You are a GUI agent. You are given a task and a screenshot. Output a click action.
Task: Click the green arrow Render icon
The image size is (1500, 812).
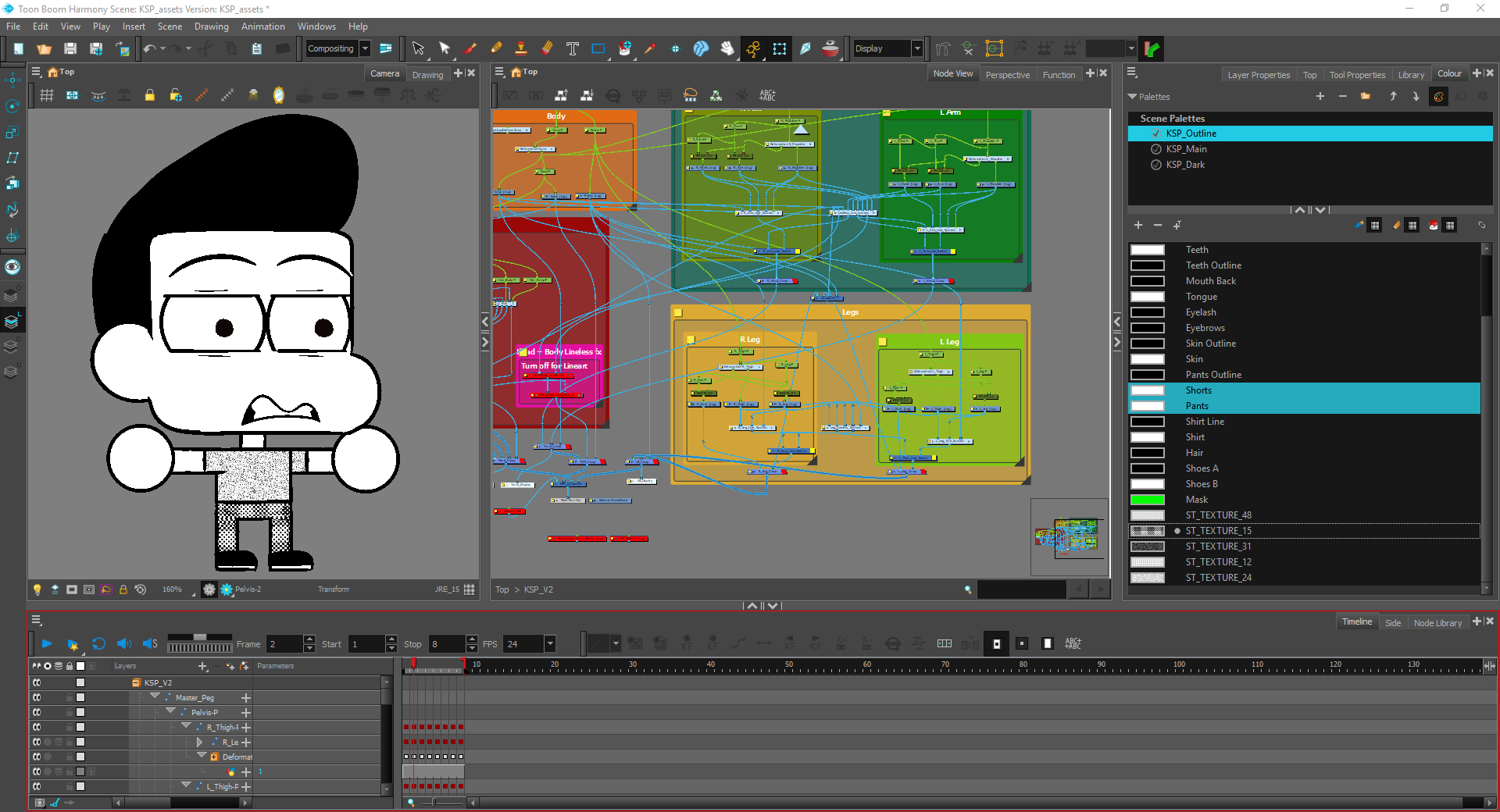click(x=1152, y=48)
